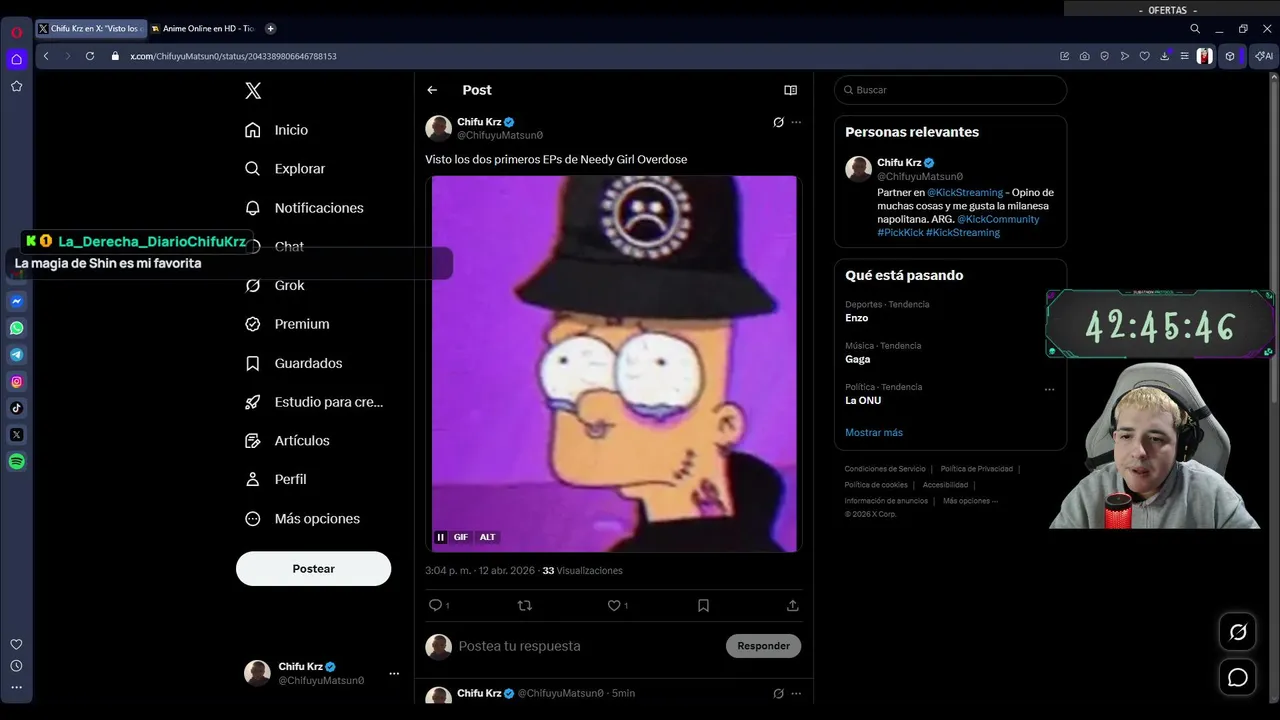
Task: Switch to Anime Online en HD tab
Action: pyautogui.click(x=205, y=29)
